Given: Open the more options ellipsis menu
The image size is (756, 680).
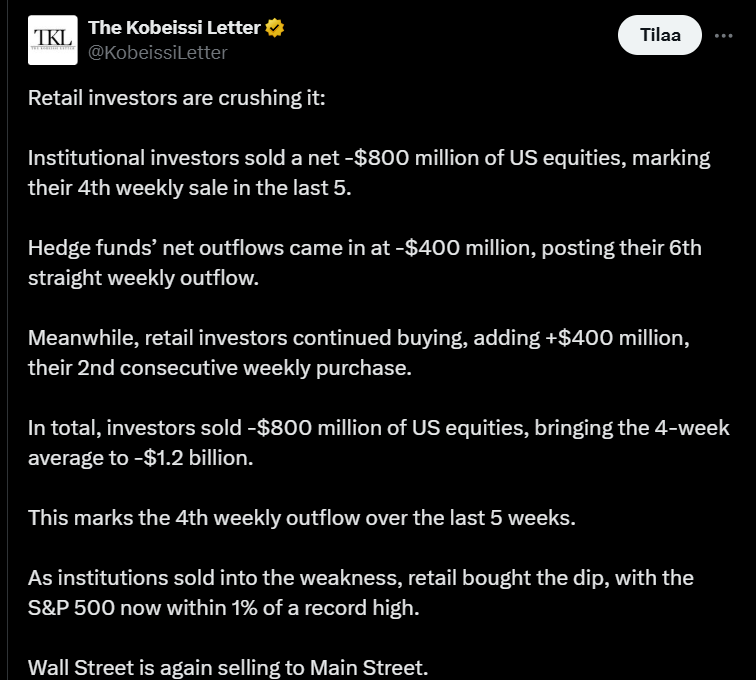Looking at the screenshot, I should pyautogui.click(x=723, y=36).
